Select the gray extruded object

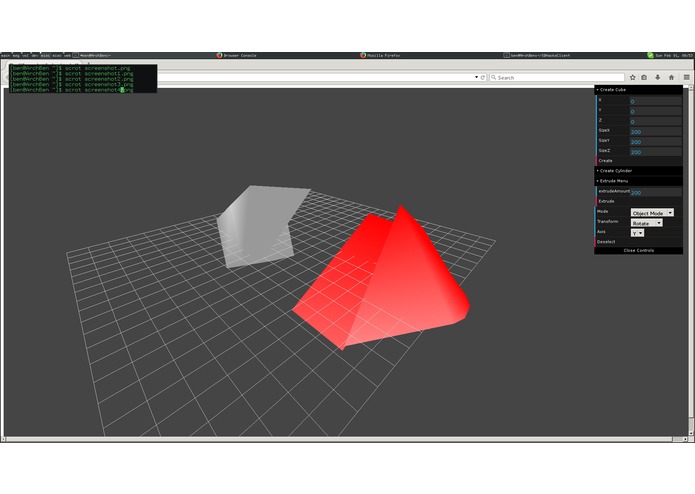click(x=257, y=226)
